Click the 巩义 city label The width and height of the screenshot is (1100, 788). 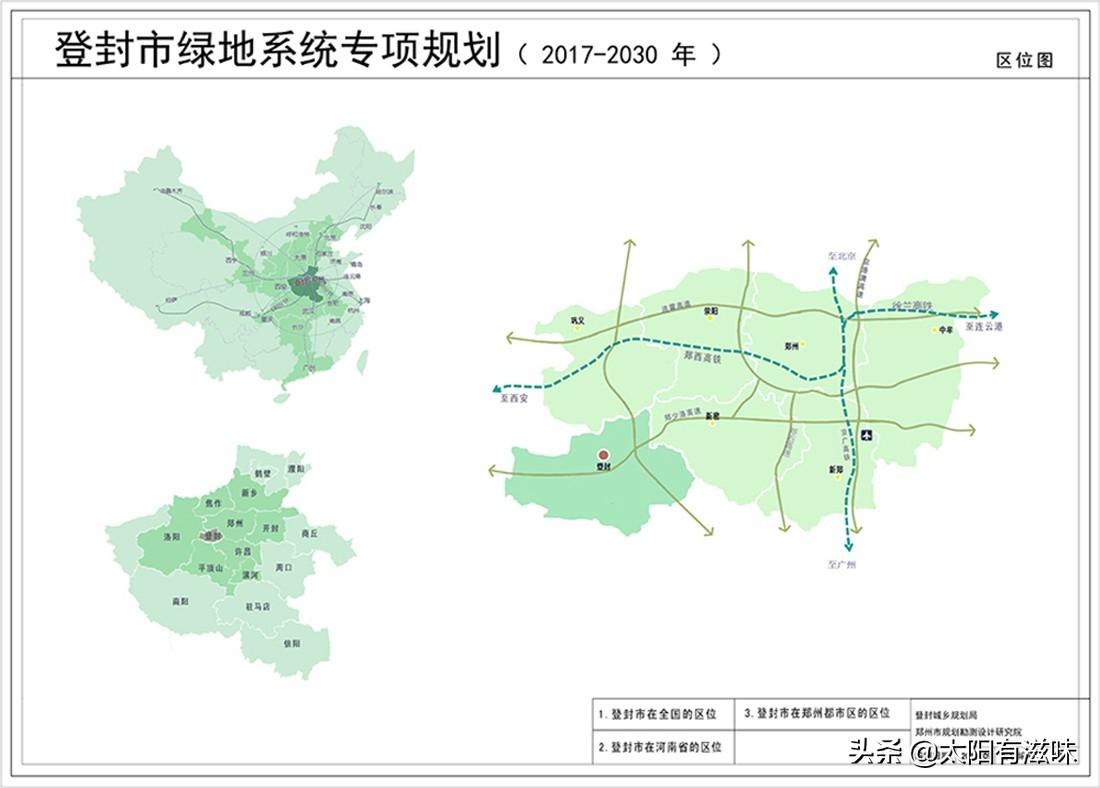[577, 321]
